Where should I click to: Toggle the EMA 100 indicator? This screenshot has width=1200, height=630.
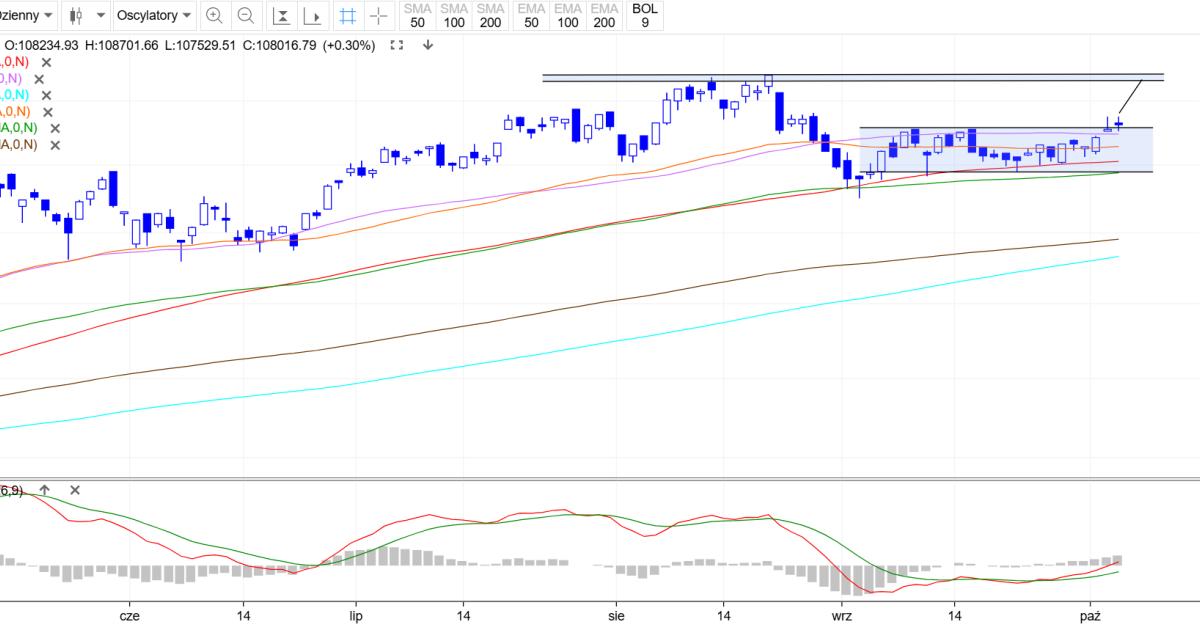567,15
